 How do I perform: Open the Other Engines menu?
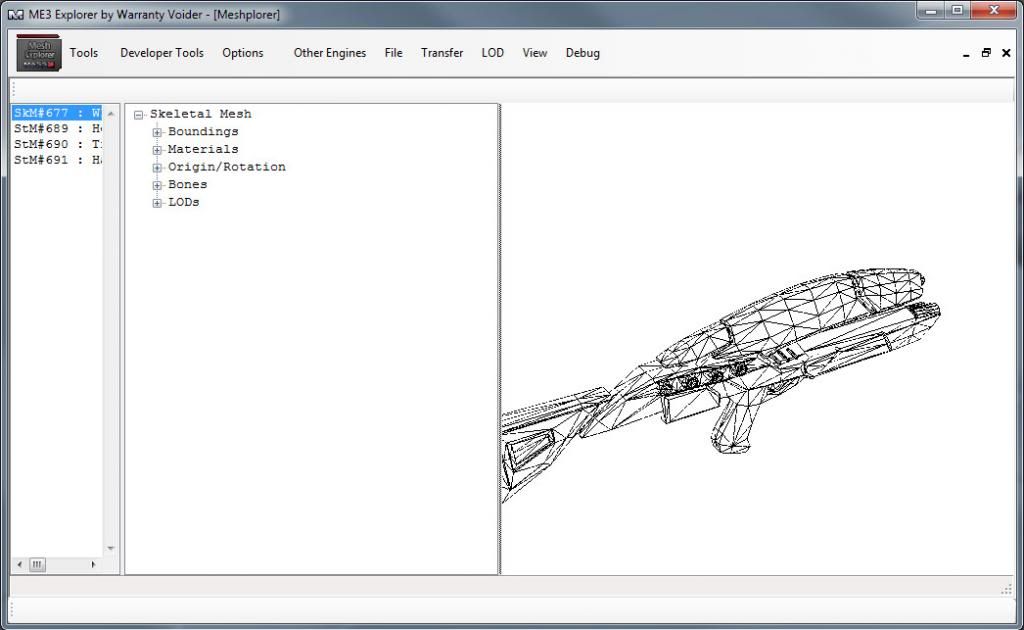(330, 53)
